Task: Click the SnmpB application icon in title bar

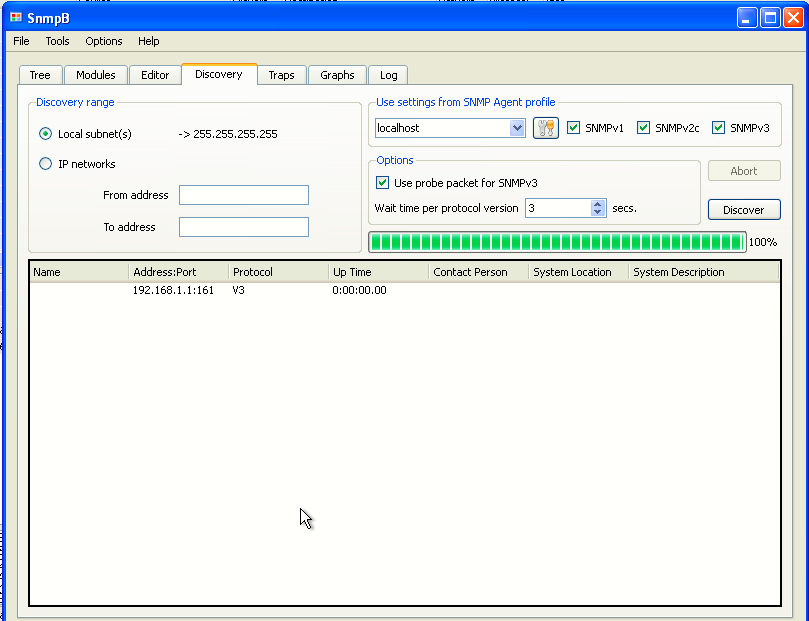Action: 16,18
